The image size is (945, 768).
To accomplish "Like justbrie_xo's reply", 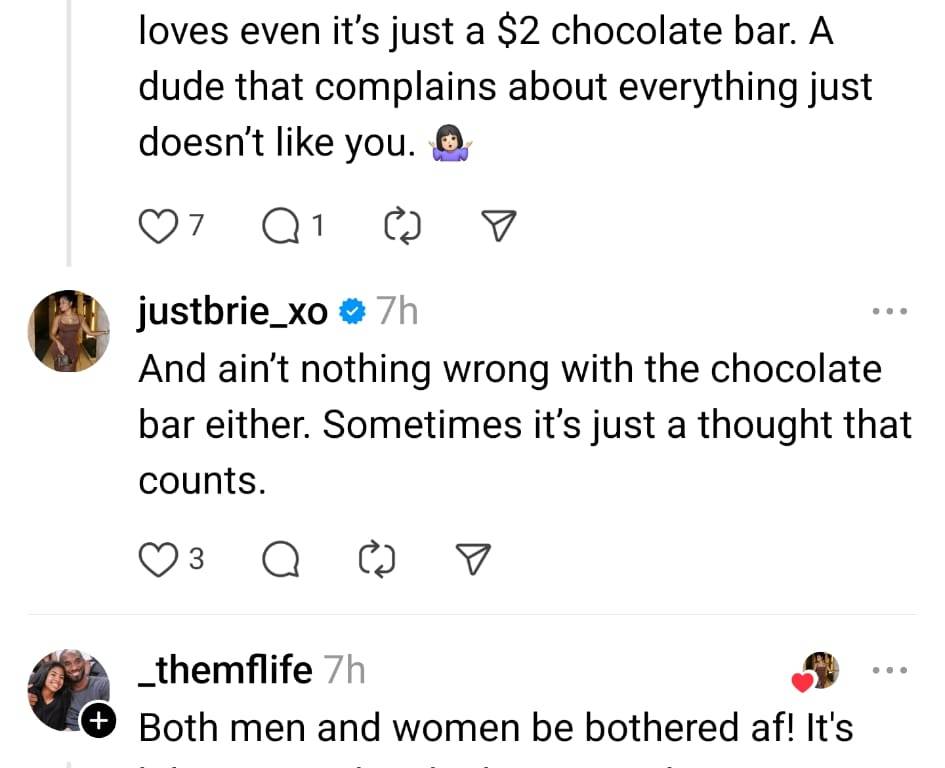I will point(155,560).
